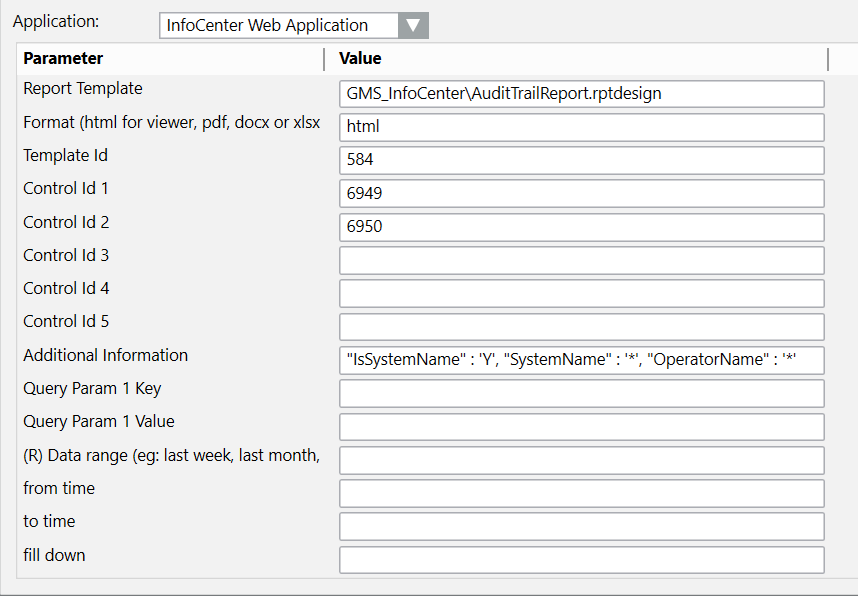858x596 pixels.
Task: Open the Application dropdown arrow
Action: pyautogui.click(x=412, y=25)
